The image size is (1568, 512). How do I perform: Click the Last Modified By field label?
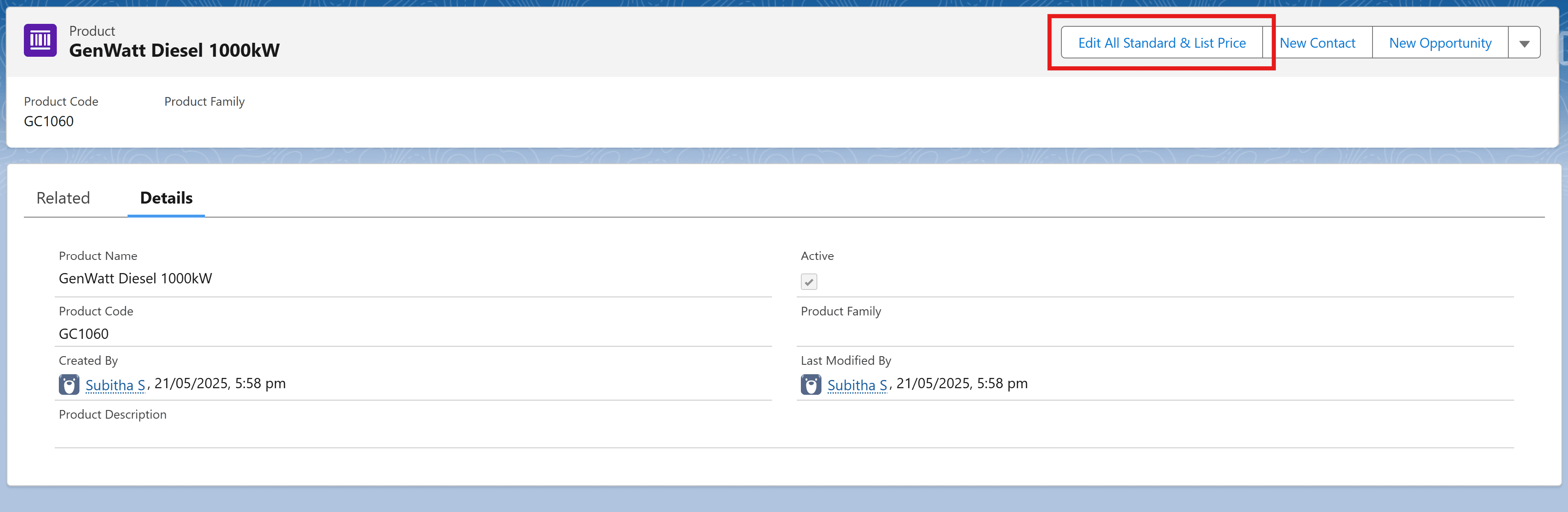tap(845, 361)
